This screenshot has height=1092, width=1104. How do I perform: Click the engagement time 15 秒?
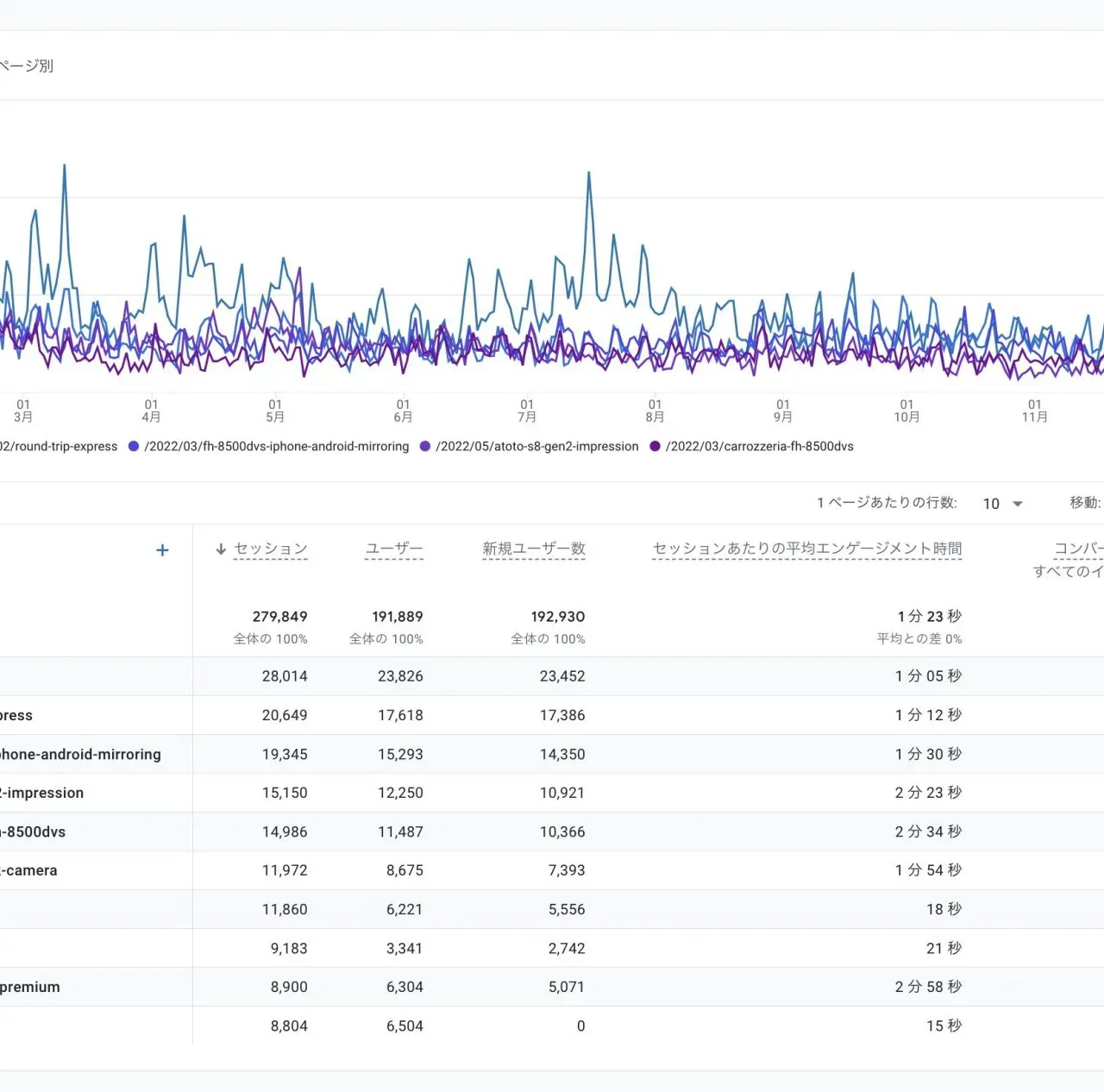(x=944, y=1026)
